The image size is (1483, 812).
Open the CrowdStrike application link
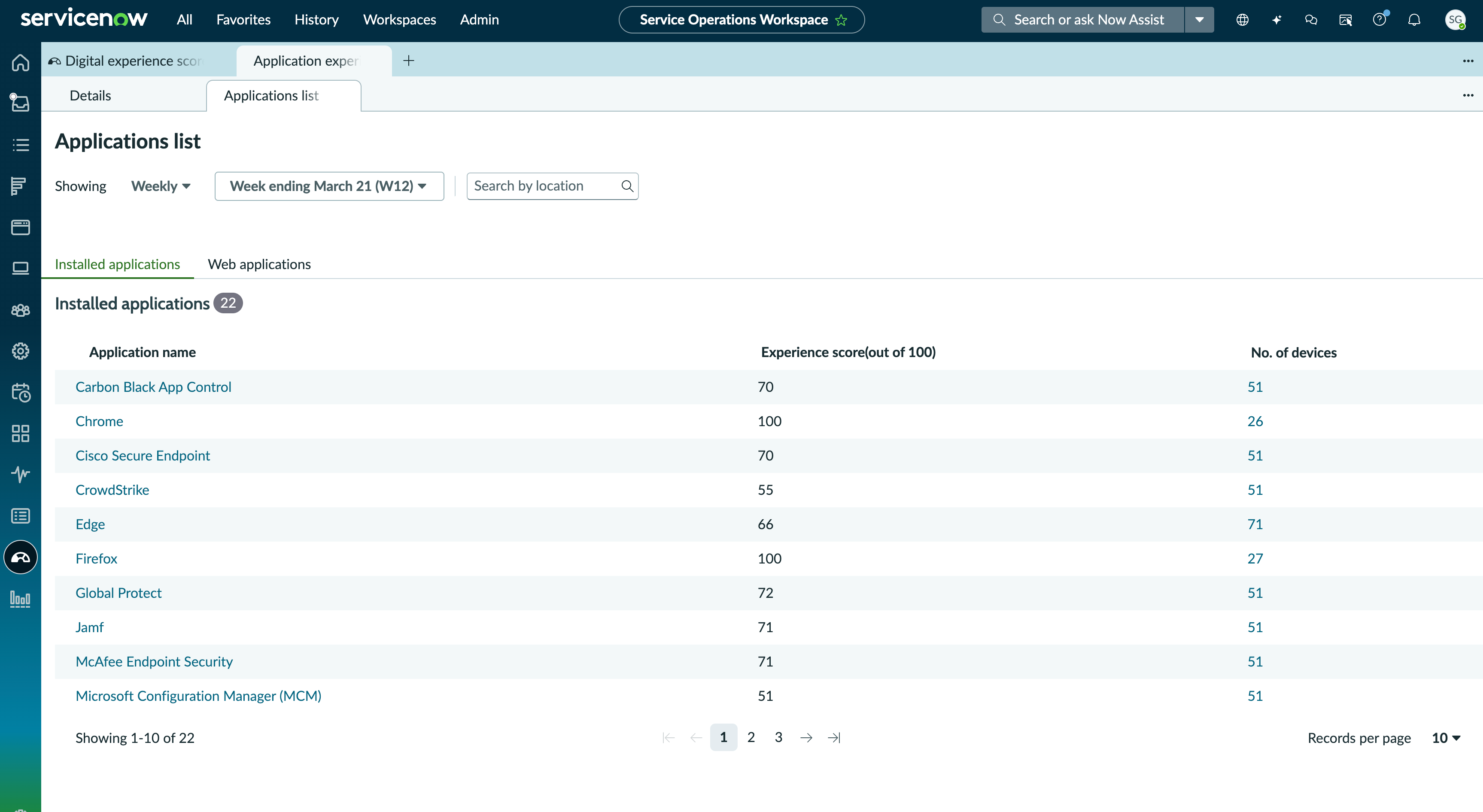tap(112, 490)
